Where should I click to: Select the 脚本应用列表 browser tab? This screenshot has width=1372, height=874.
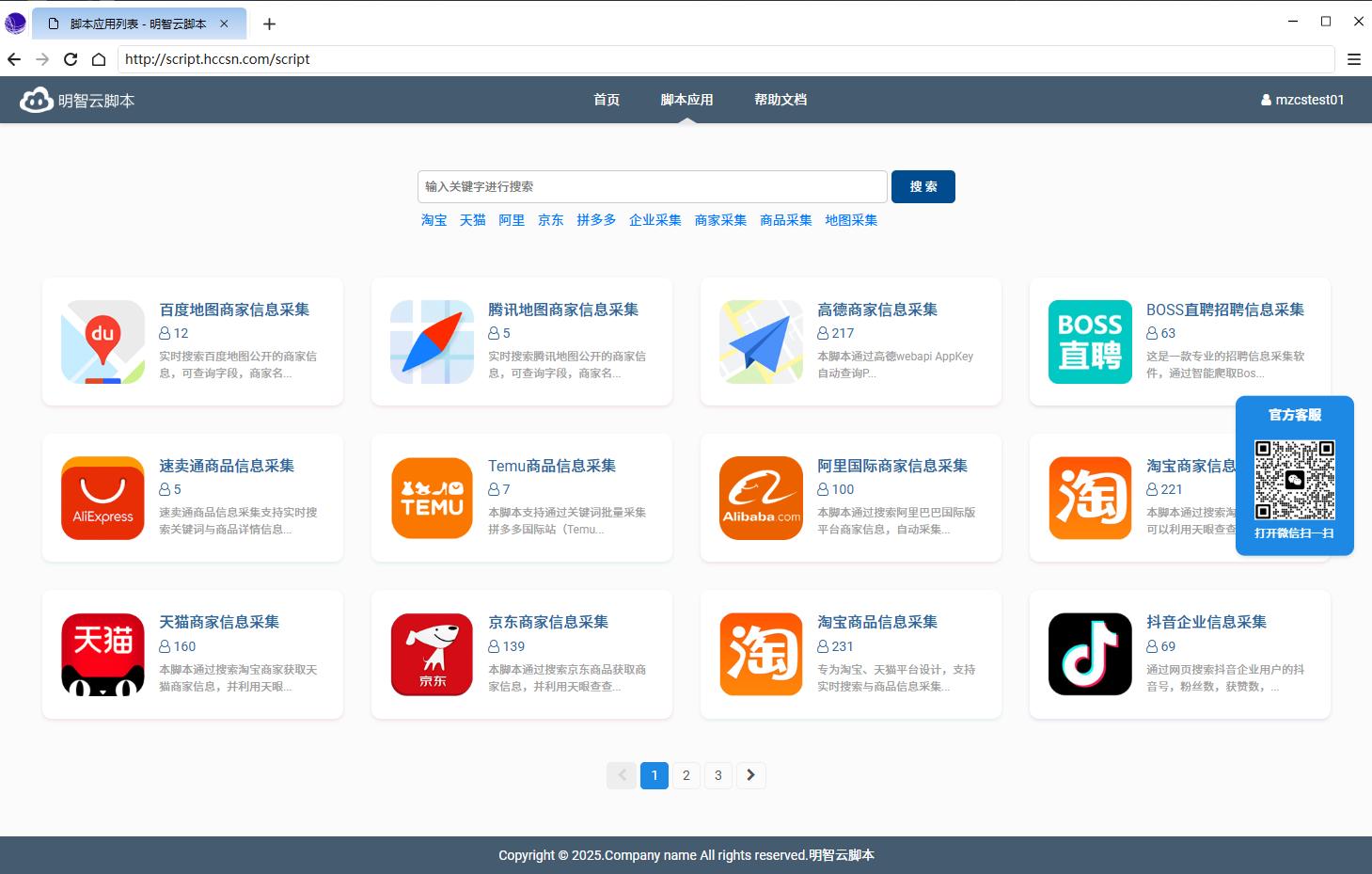pyautogui.click(x=139, y=24)
